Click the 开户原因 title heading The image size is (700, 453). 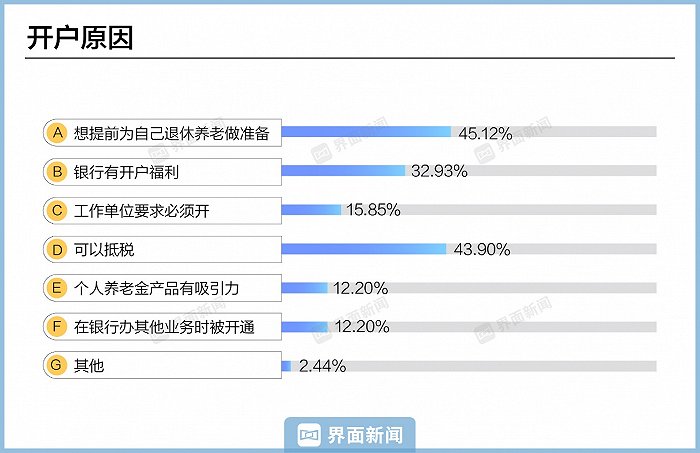tap(80, 37)
